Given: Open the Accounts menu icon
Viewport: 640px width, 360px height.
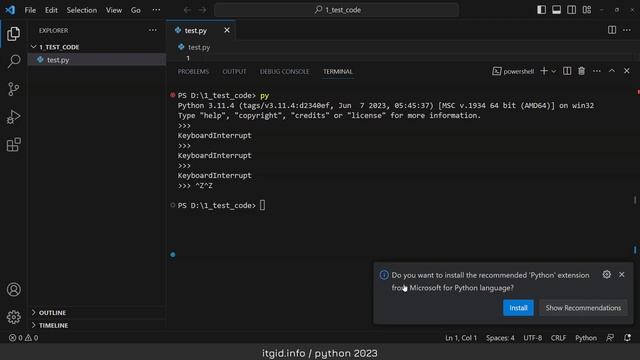Looking at the screenshot, I should coord(13,289).
